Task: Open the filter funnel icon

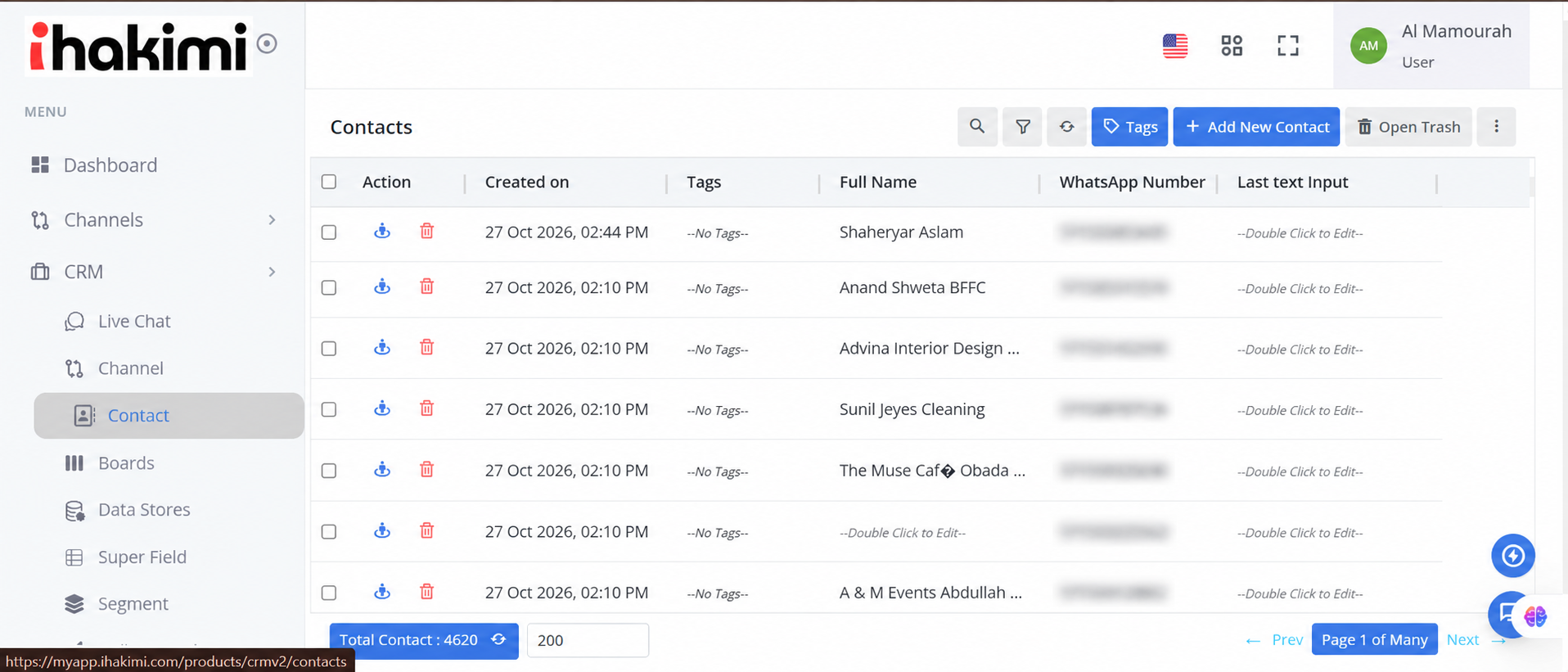Action: click(x=1022, y=127)
